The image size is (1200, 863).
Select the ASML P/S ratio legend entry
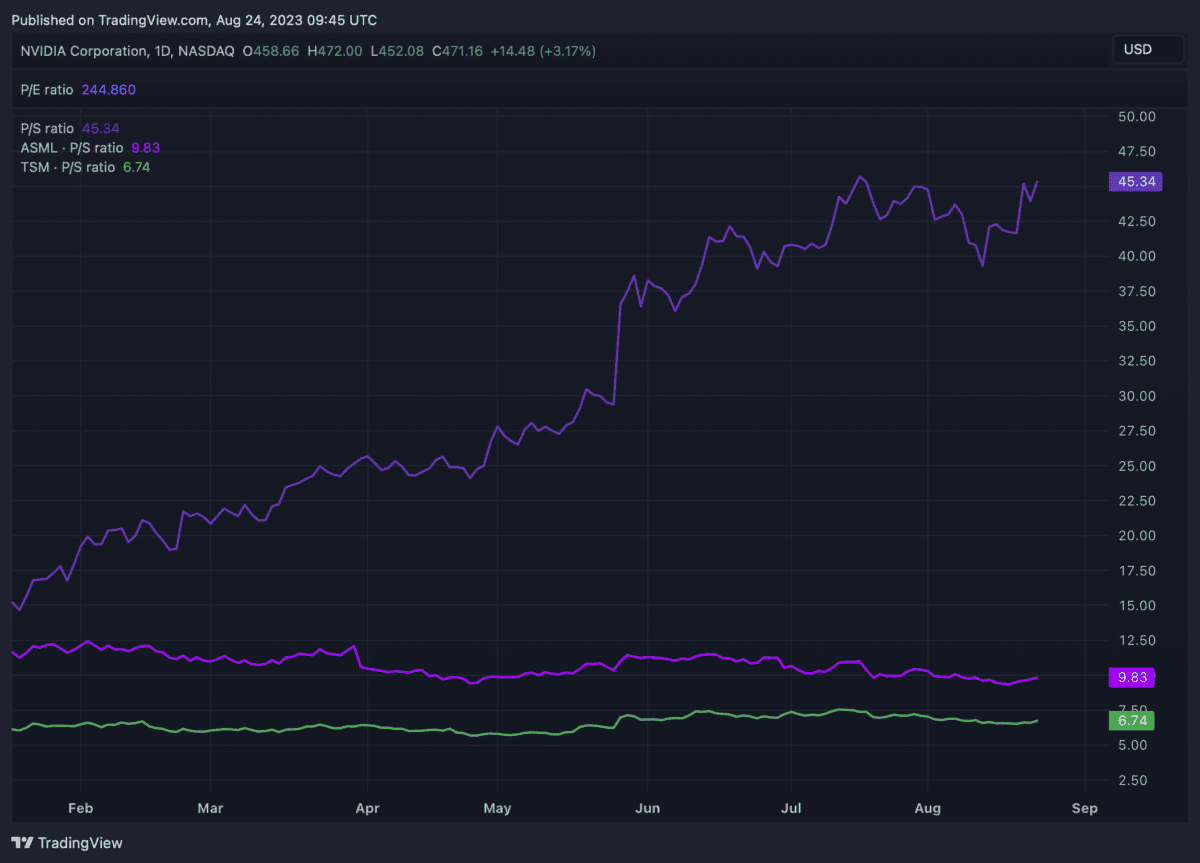point(72,148)
